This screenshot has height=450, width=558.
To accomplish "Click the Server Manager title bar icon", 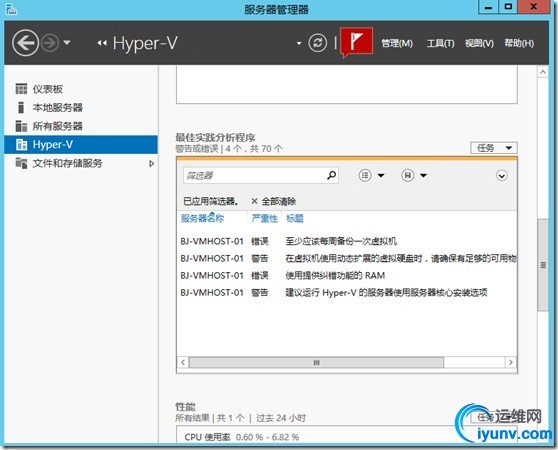I will pos(11,9).
